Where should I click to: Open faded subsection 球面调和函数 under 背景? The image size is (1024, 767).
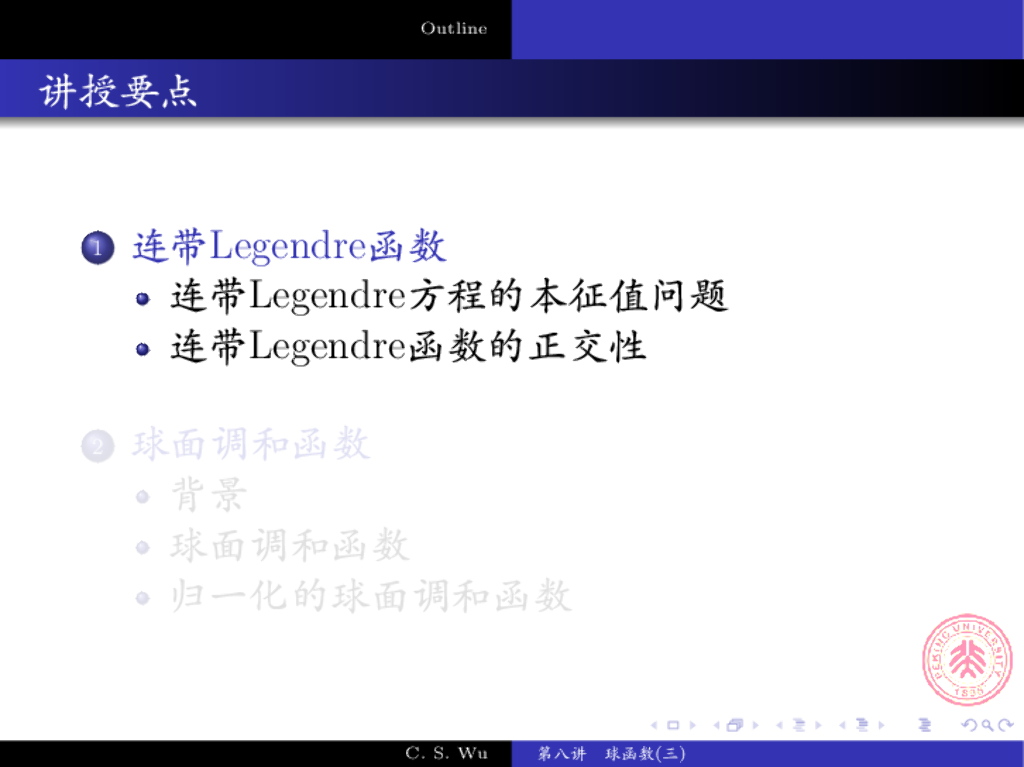click(x=290, y=546)
